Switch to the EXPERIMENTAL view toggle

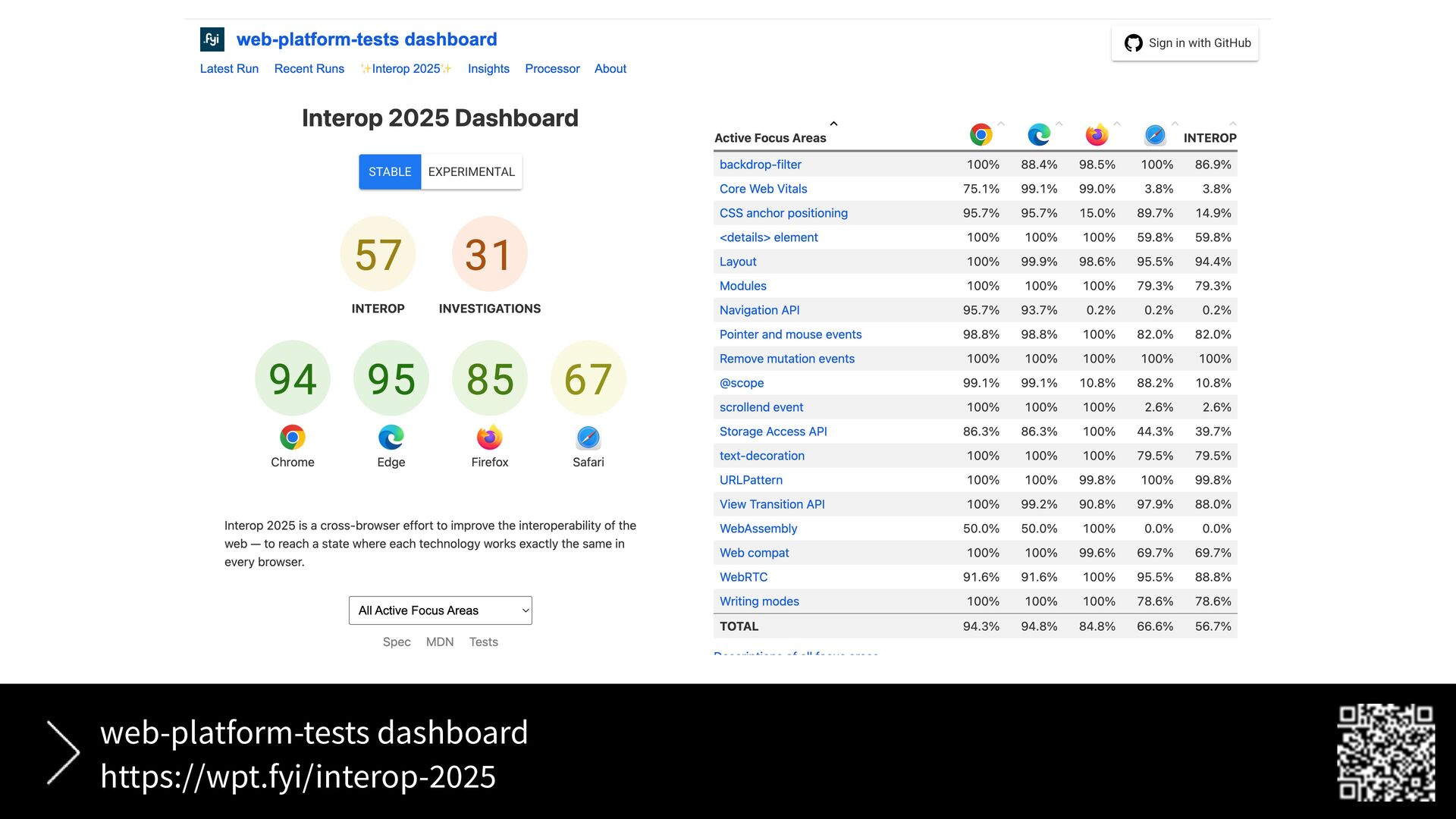pos(471,172)
